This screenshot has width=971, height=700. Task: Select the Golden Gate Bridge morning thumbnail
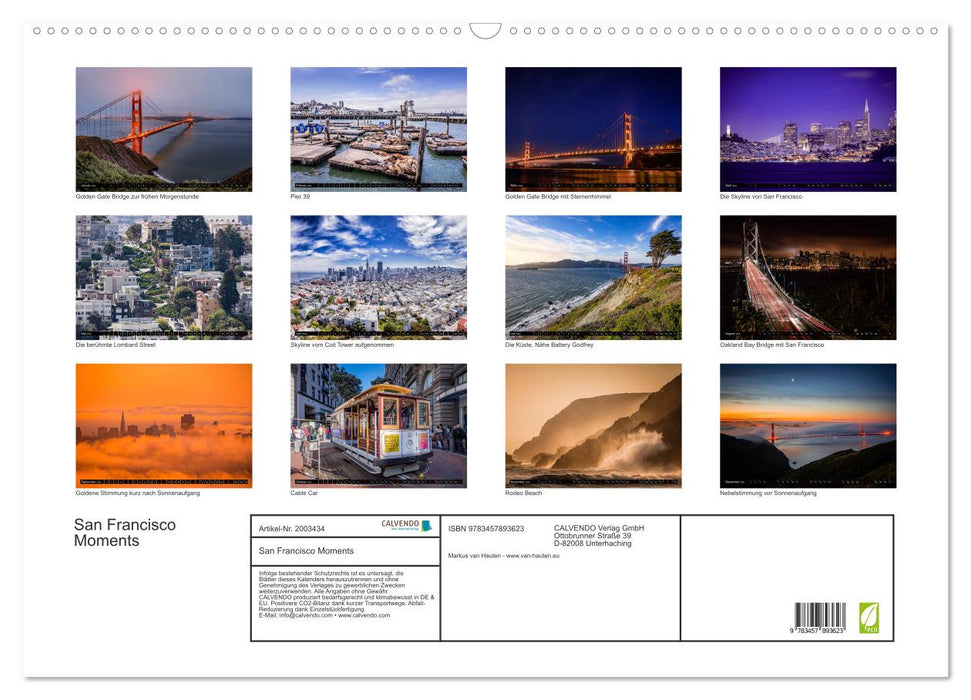click(163, 128)
